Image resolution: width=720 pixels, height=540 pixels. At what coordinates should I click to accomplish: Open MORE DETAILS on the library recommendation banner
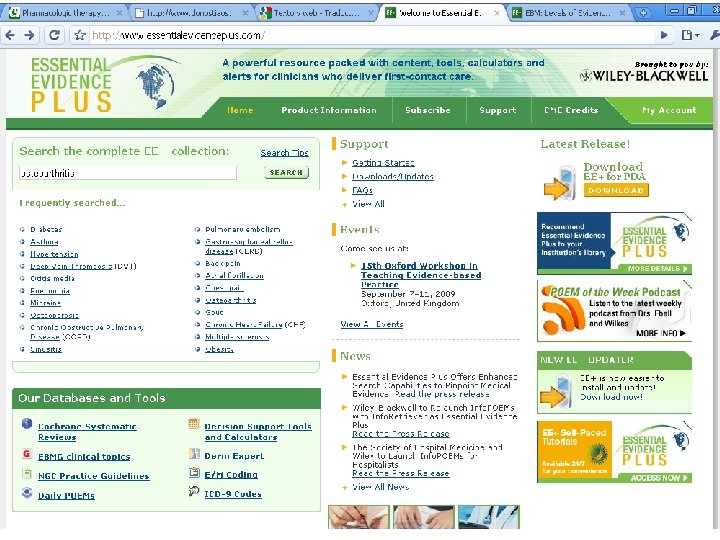[657, 269]
